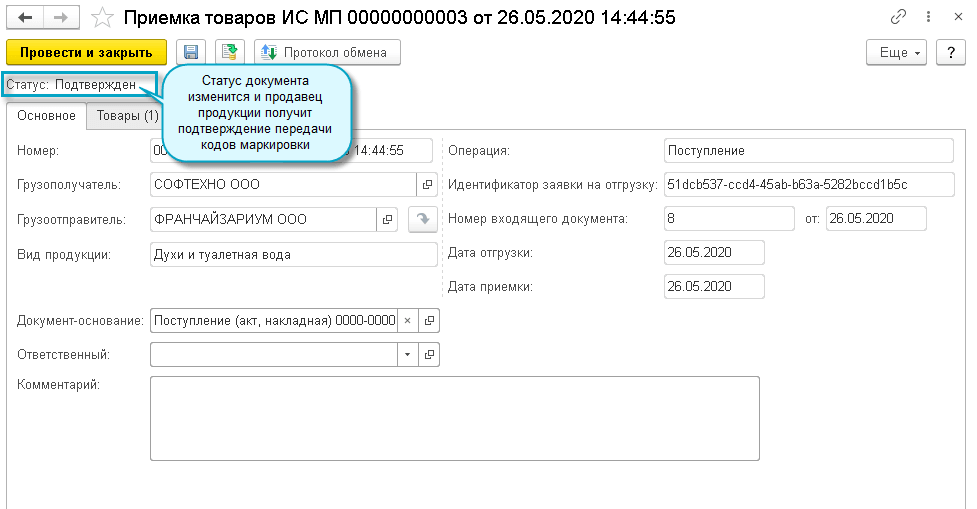Expand the Ответственный dropdown list
Screen dimensions: 977x509
click(x=407, y=355)
